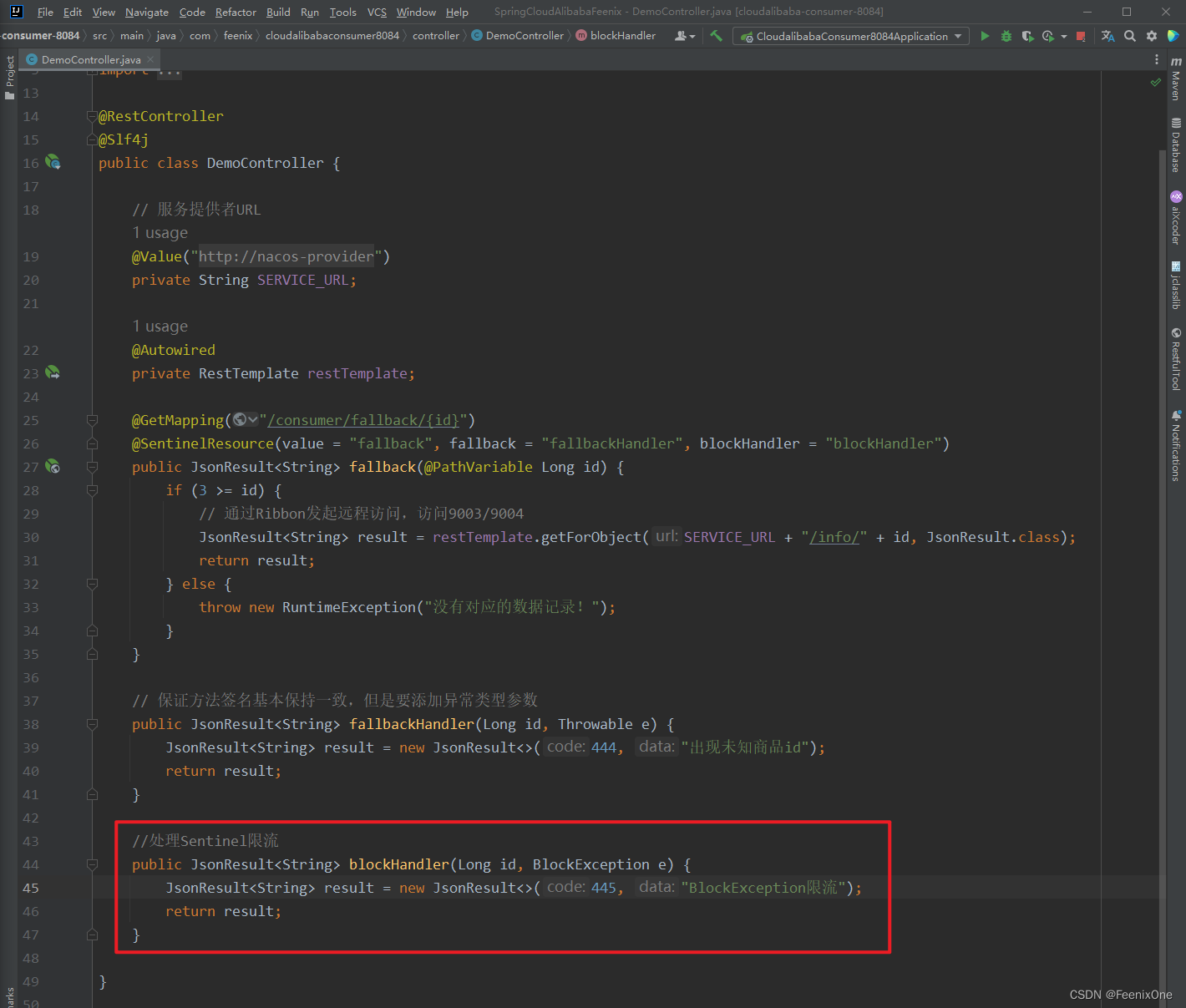Run the application with the green play icon
The image size is (1186, 1008).
(x=985, y=36)
